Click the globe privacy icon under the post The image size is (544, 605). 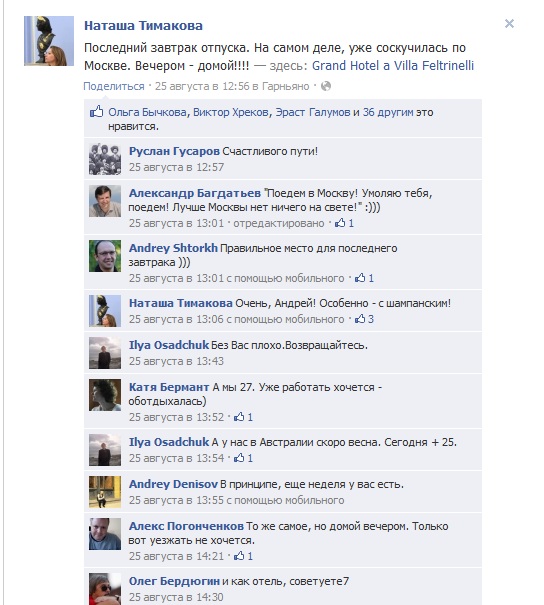tap(326, 86)
